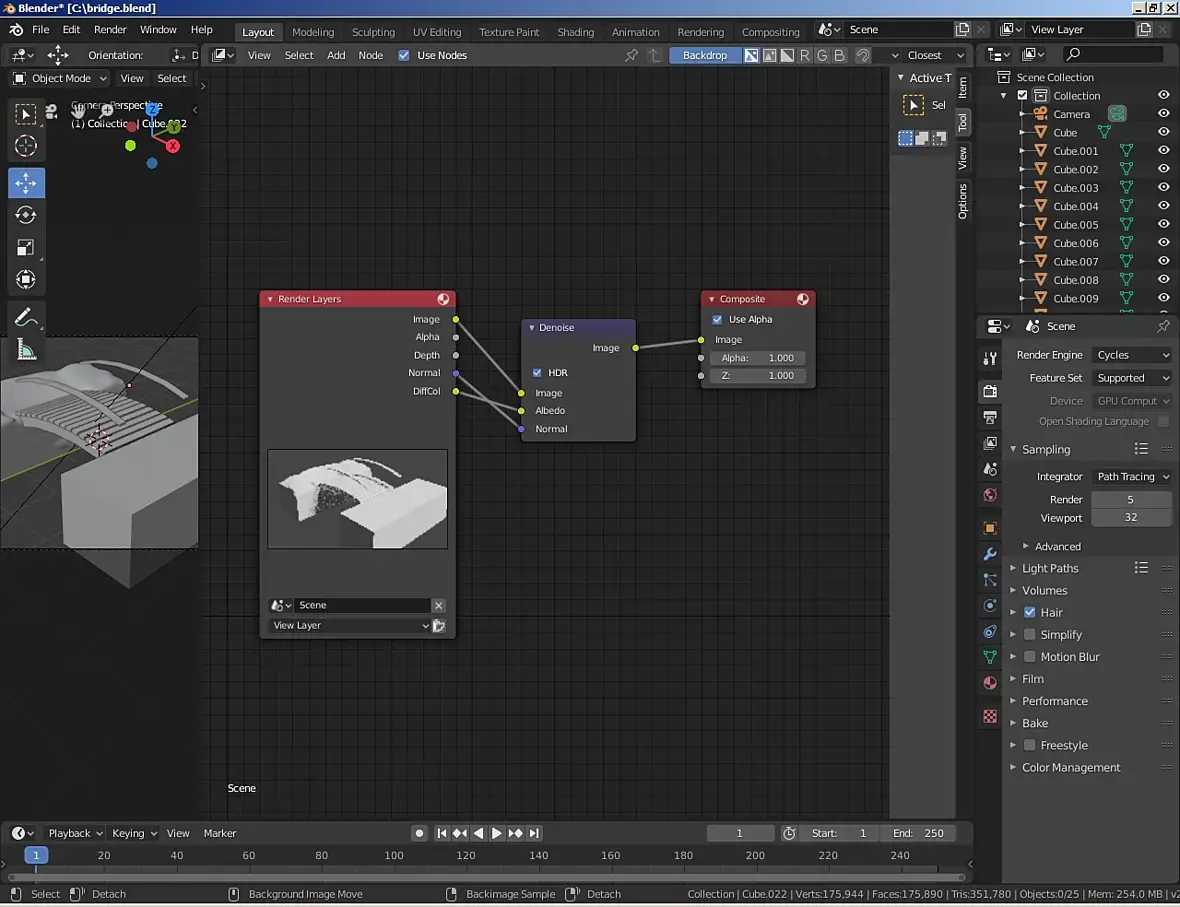This screenshot has width=1180, height=907.
Task: Select the Scale tool icon
Action: (x=26, y=247)
